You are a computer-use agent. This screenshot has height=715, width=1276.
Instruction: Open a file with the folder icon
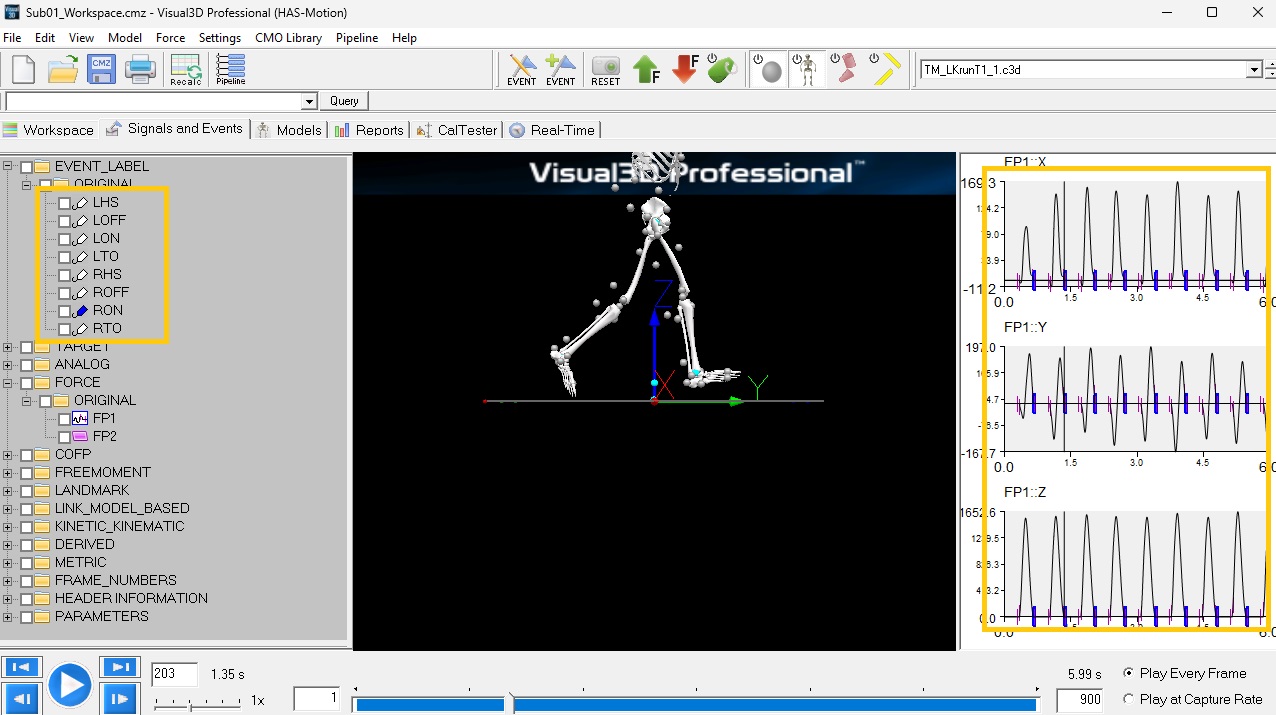63,70
